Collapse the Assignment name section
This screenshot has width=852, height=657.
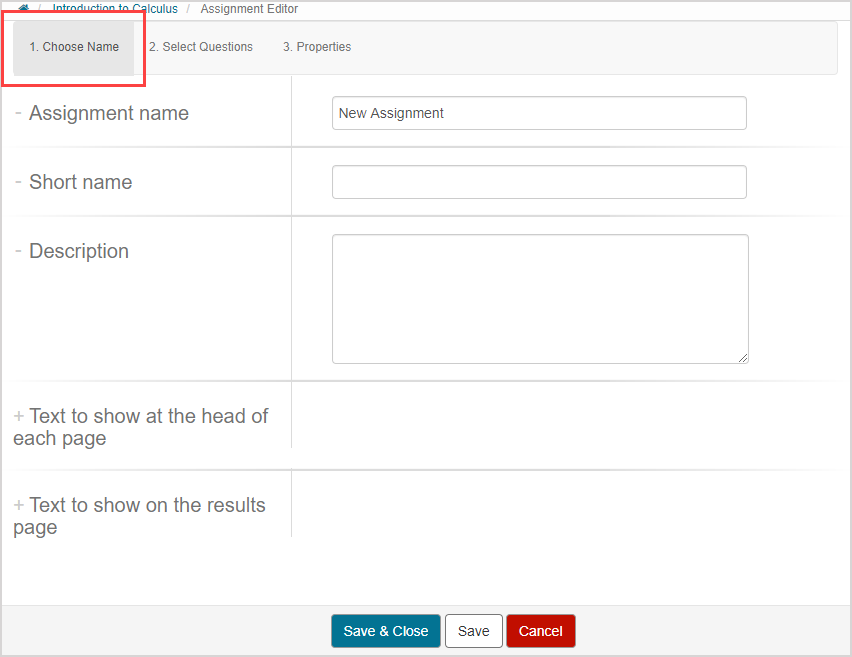coord(18,113)
